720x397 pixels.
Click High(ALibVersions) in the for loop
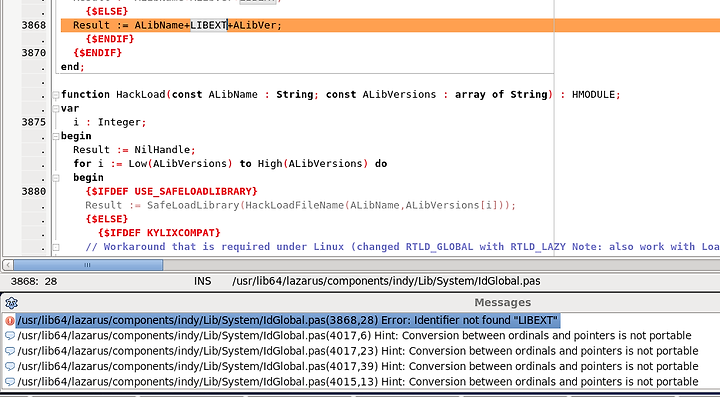[x=313, y=164]
